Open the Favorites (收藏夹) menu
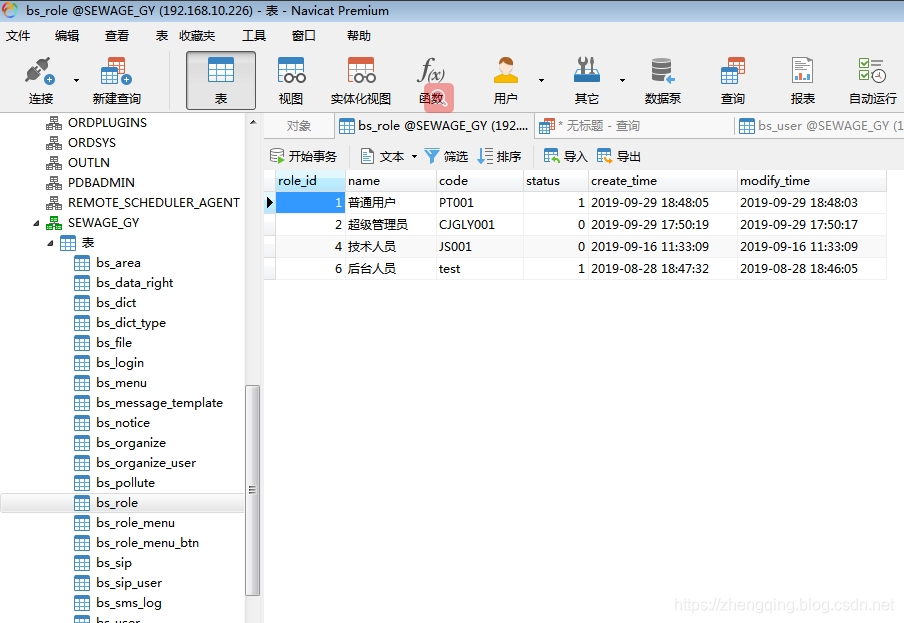Screen dimensions: 904x623 coord(197,36)
